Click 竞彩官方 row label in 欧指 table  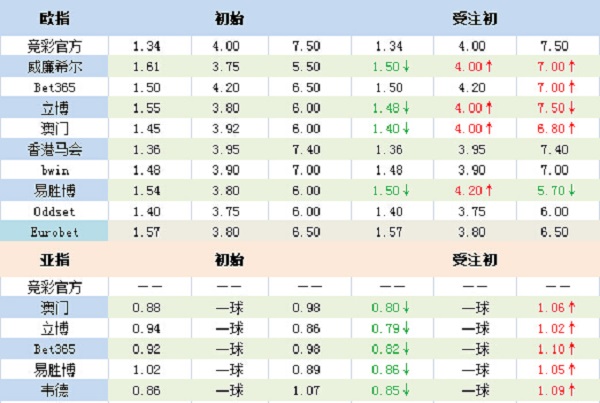(55, 46)
